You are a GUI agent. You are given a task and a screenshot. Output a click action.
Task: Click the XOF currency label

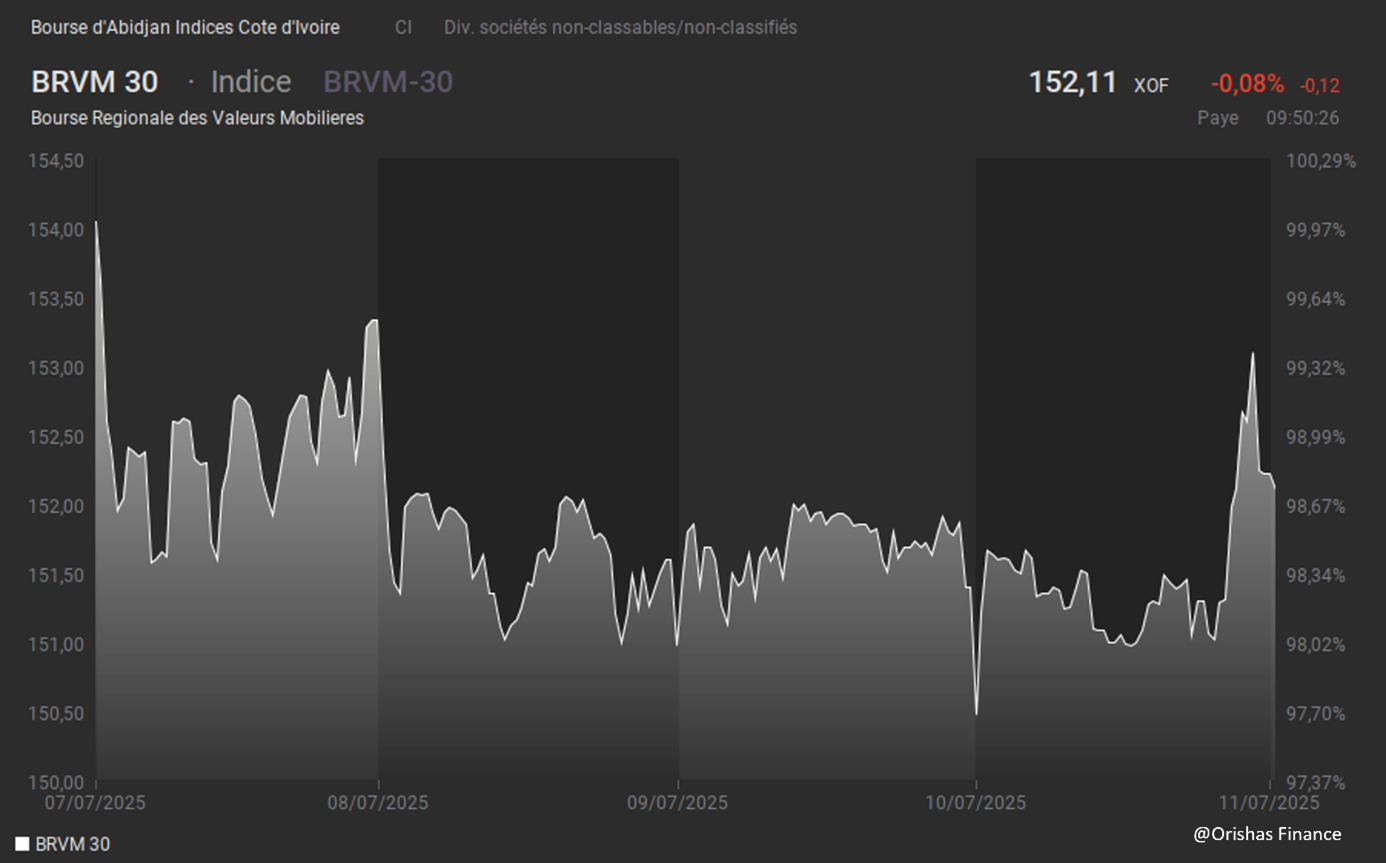tap(1151, 86)
